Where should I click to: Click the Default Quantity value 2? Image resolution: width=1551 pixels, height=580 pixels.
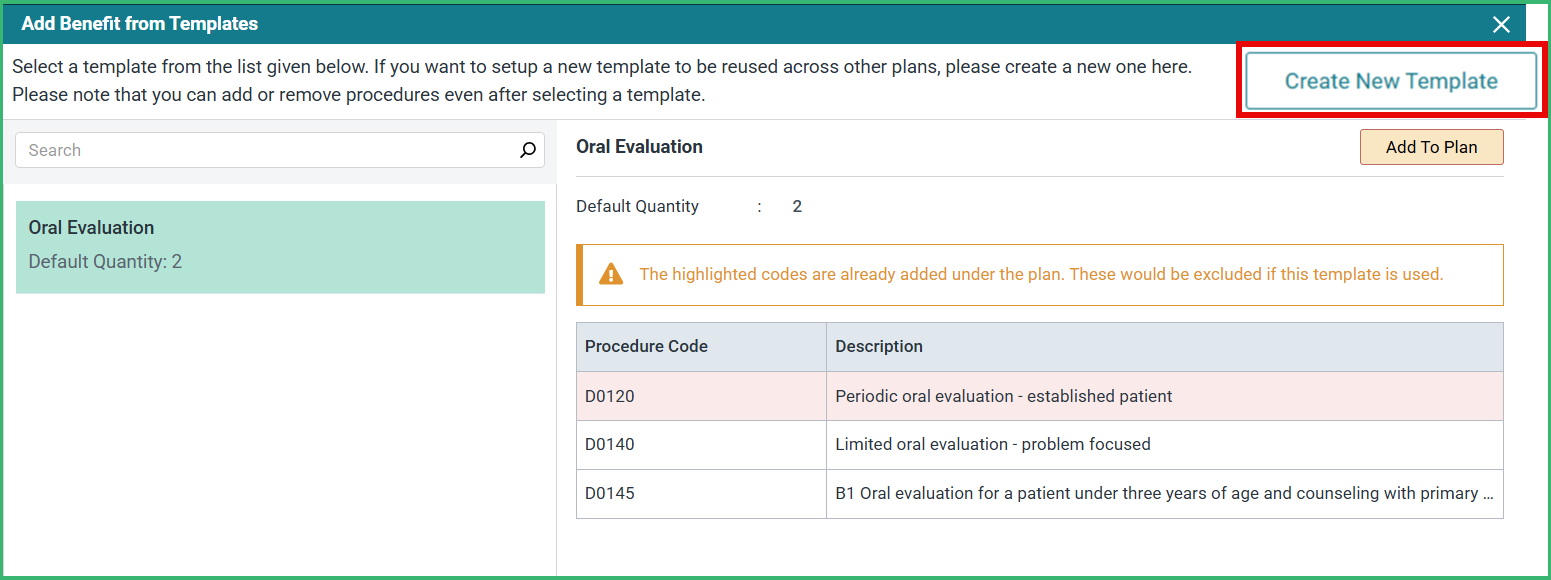(797, 207)
